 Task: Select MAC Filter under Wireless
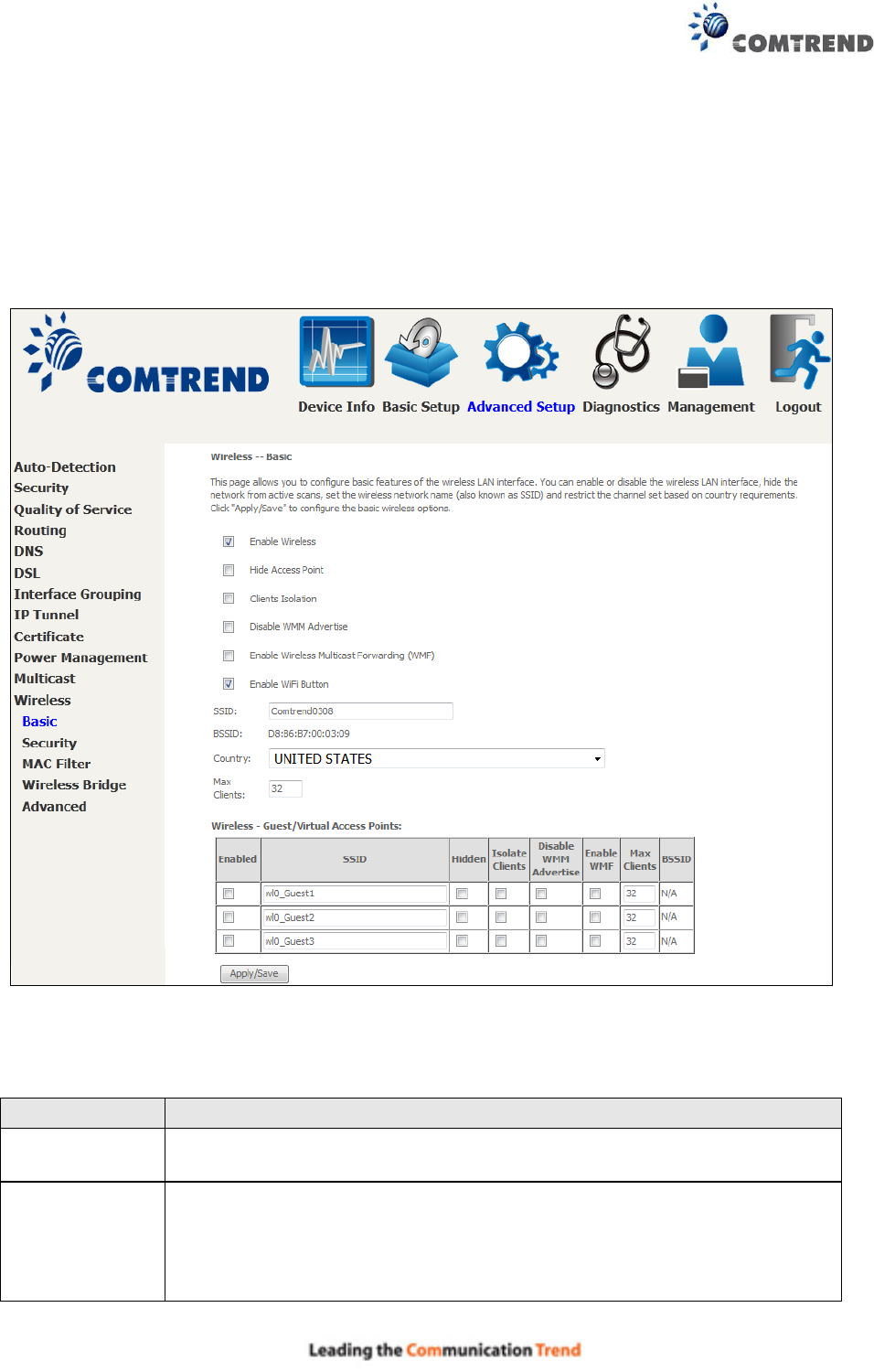click(57, 765)
